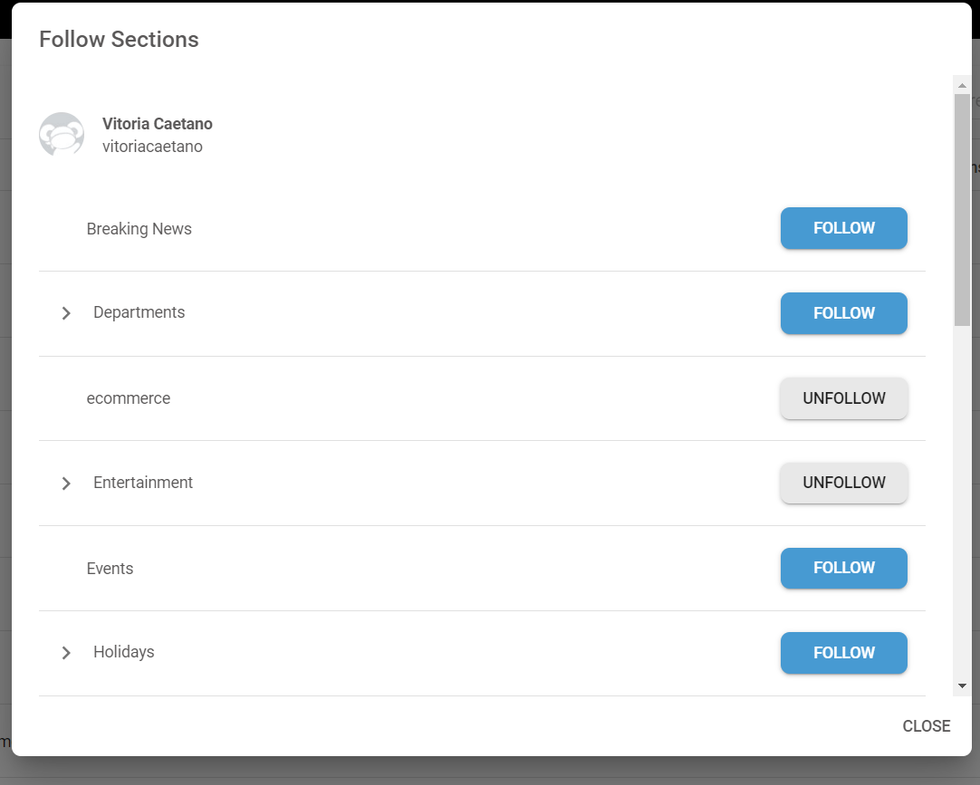Image resolution: width=980 pixels, height=785 pixels.
Task: Select the Departments section label
Action: pos(139,313)
